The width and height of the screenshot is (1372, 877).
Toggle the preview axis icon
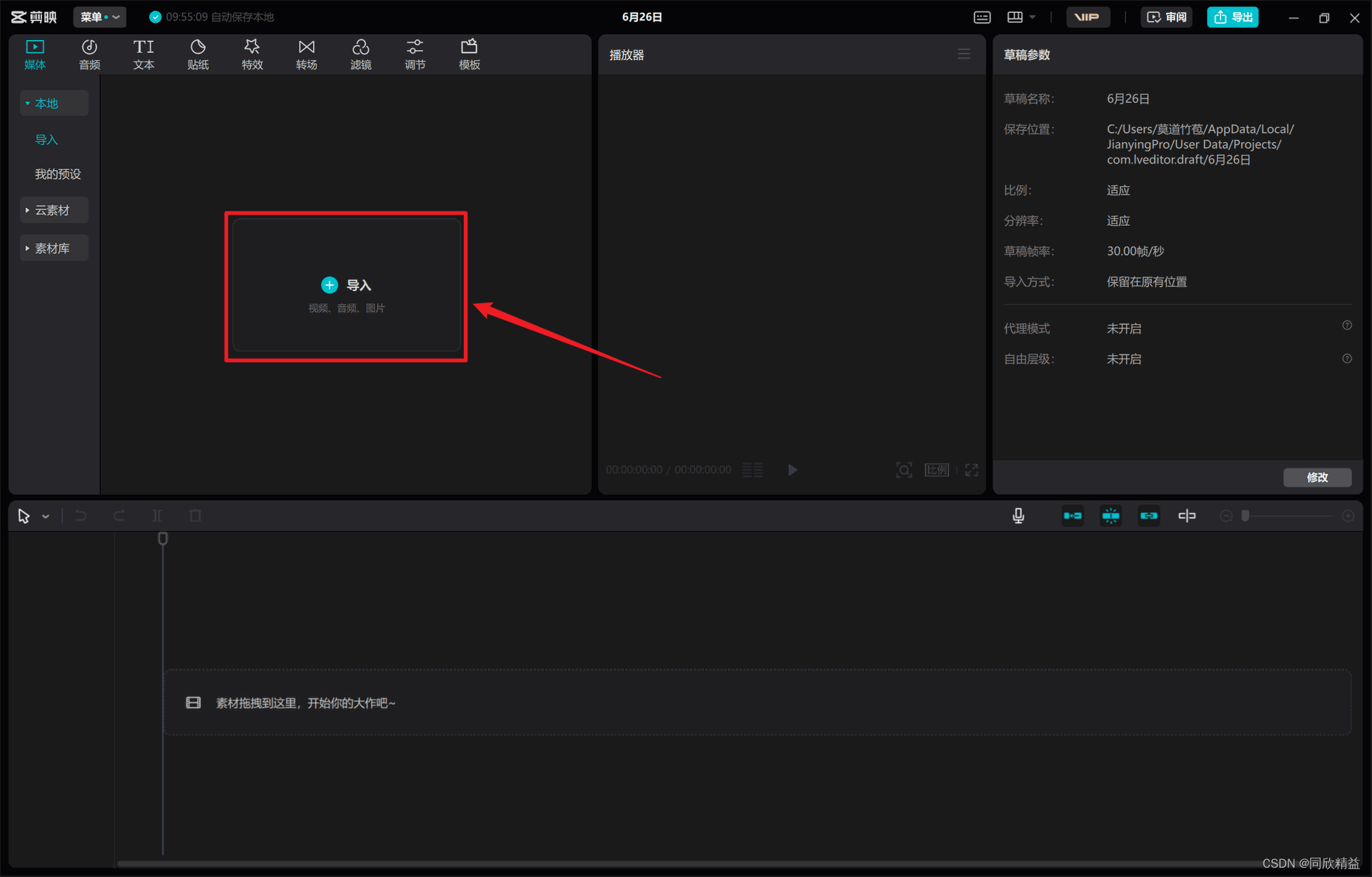click(x=1187, y=515)
